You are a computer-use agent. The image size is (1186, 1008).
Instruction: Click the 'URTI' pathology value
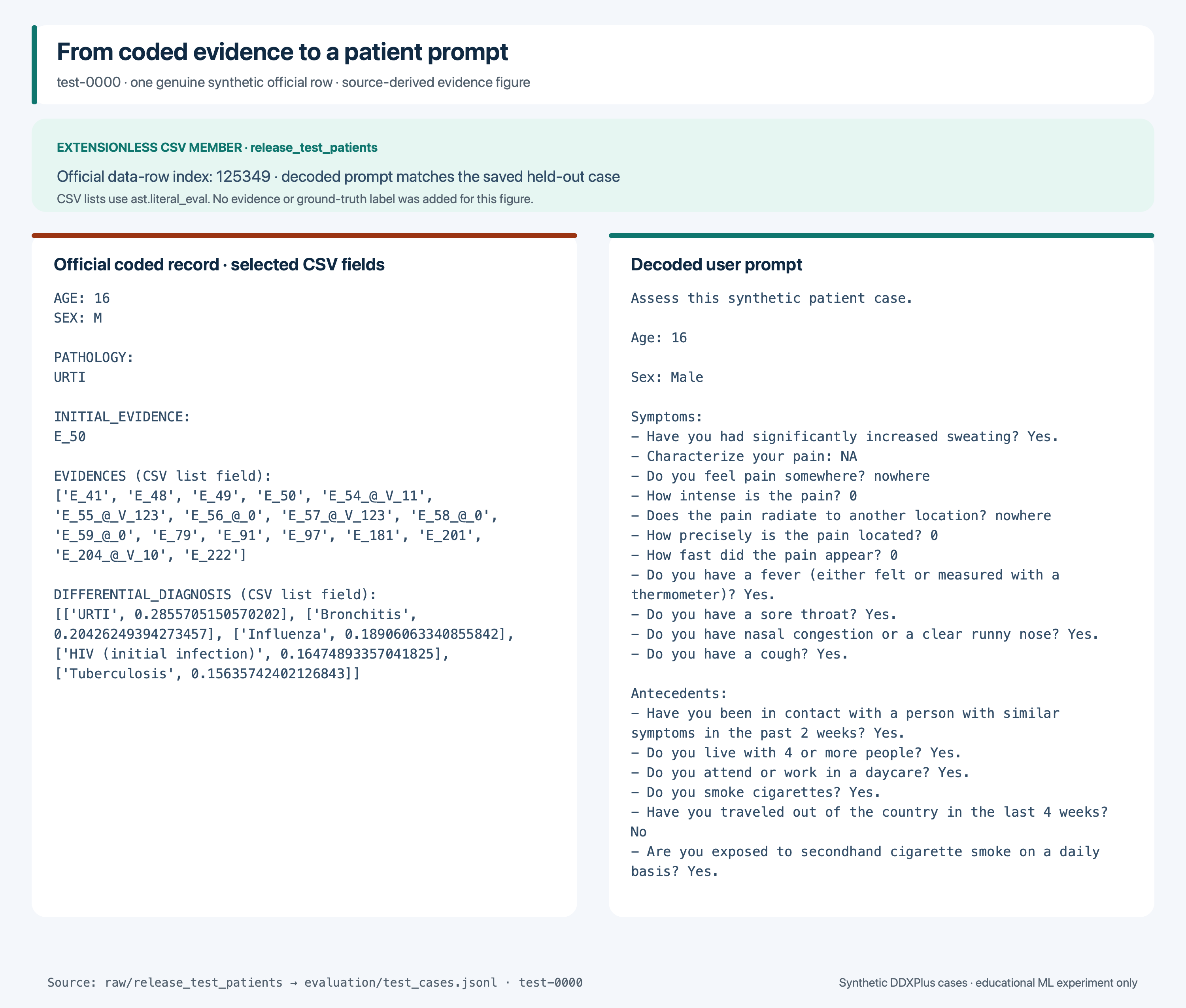[70, 377]
